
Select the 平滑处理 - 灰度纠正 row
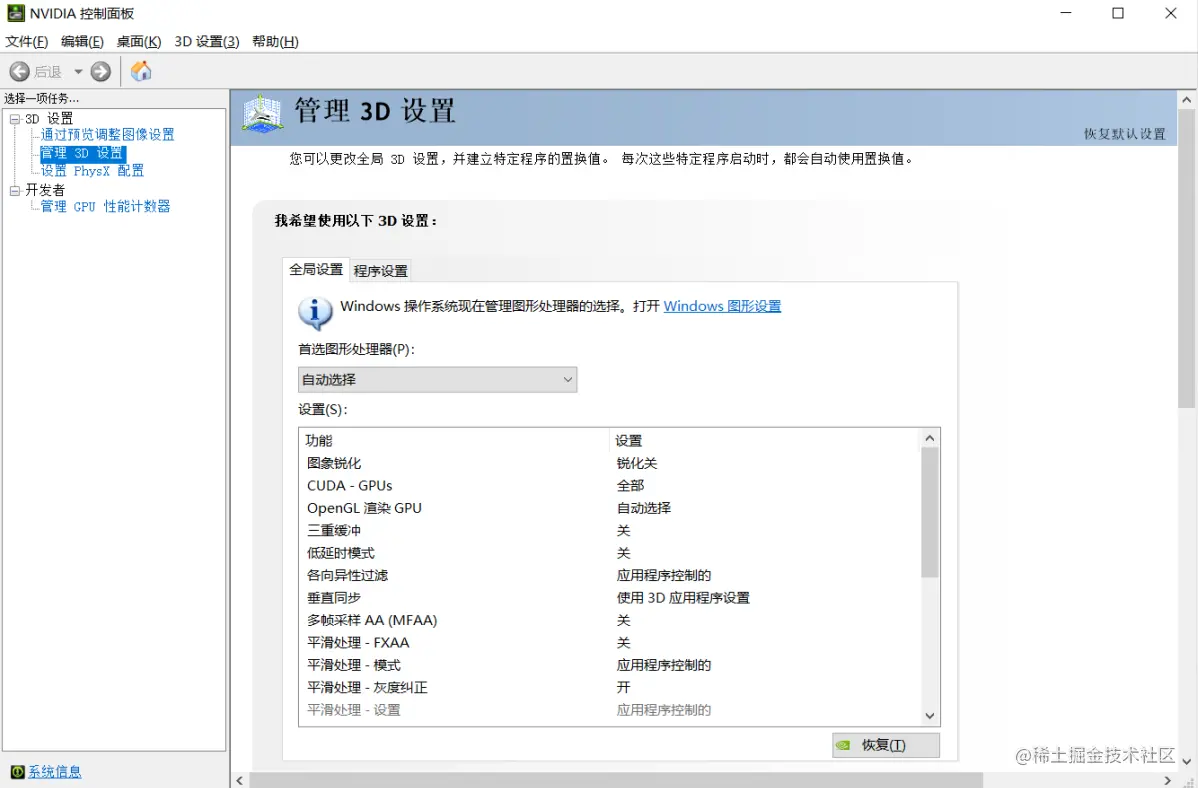610,687
